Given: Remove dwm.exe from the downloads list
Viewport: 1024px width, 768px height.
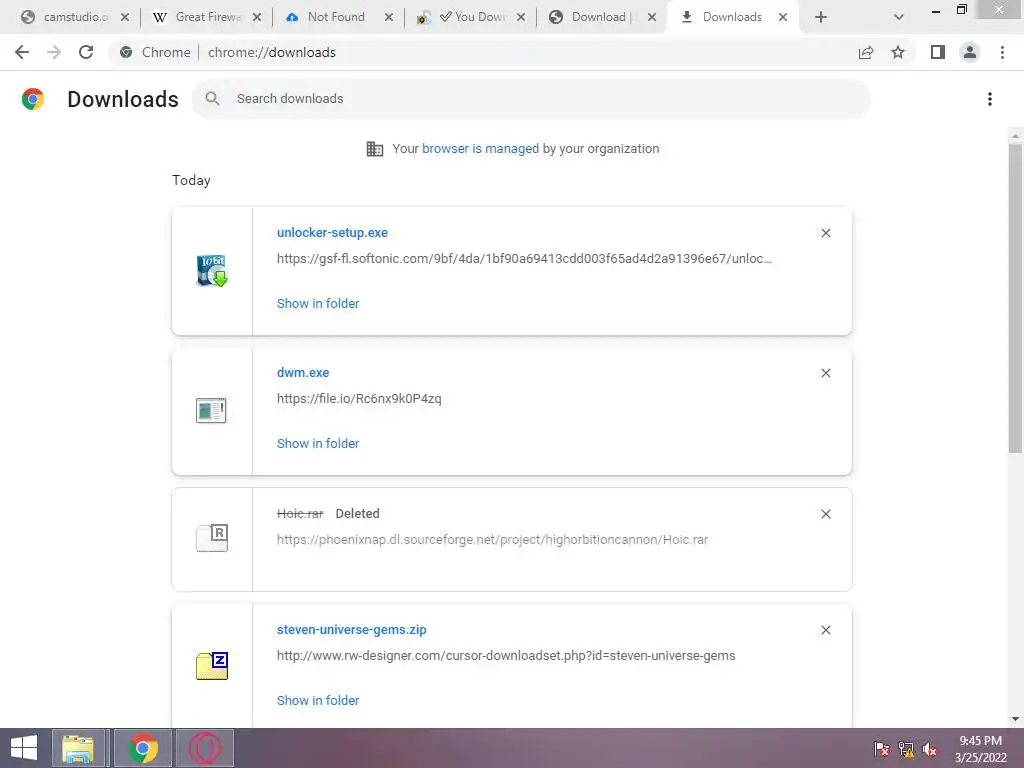Looking at the screenshot, I should point(825,373).
